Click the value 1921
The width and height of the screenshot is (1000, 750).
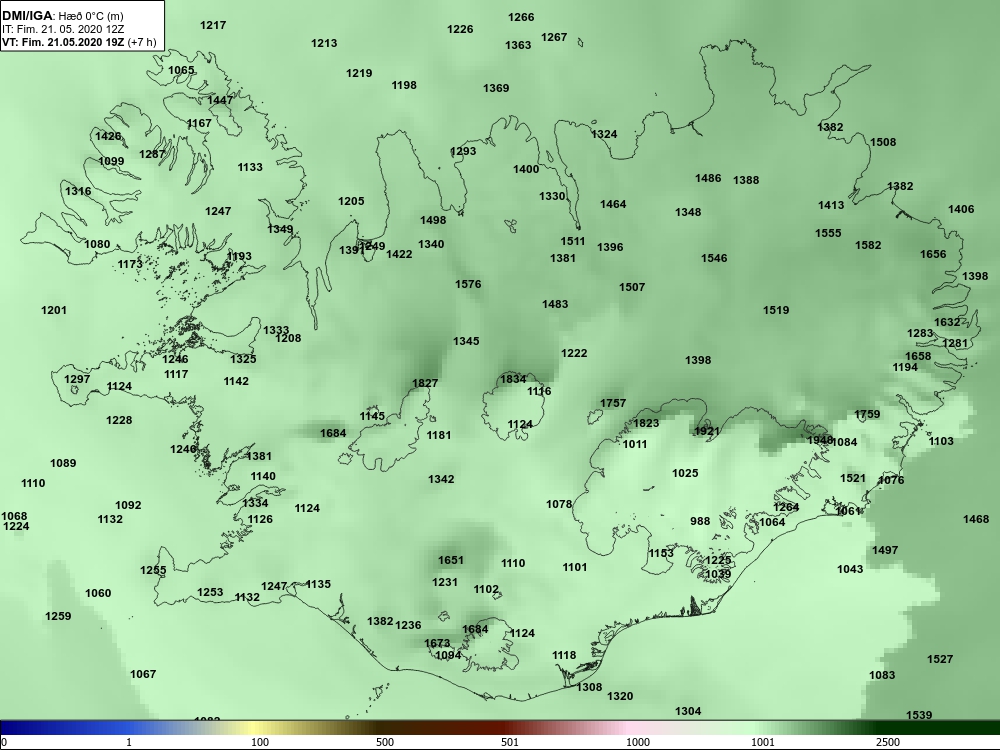707,431
